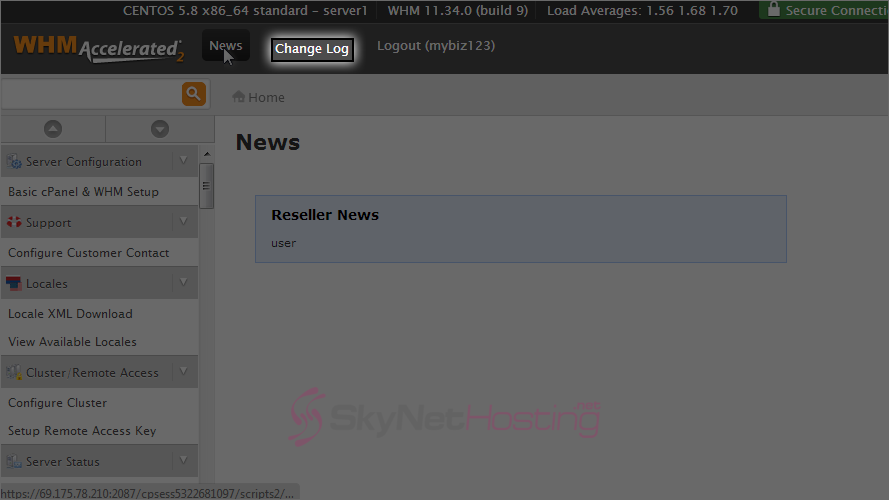Open Basic cPanel & WHM Setup
The width and height of the screenshot is (889, 500).
point(83,192)
